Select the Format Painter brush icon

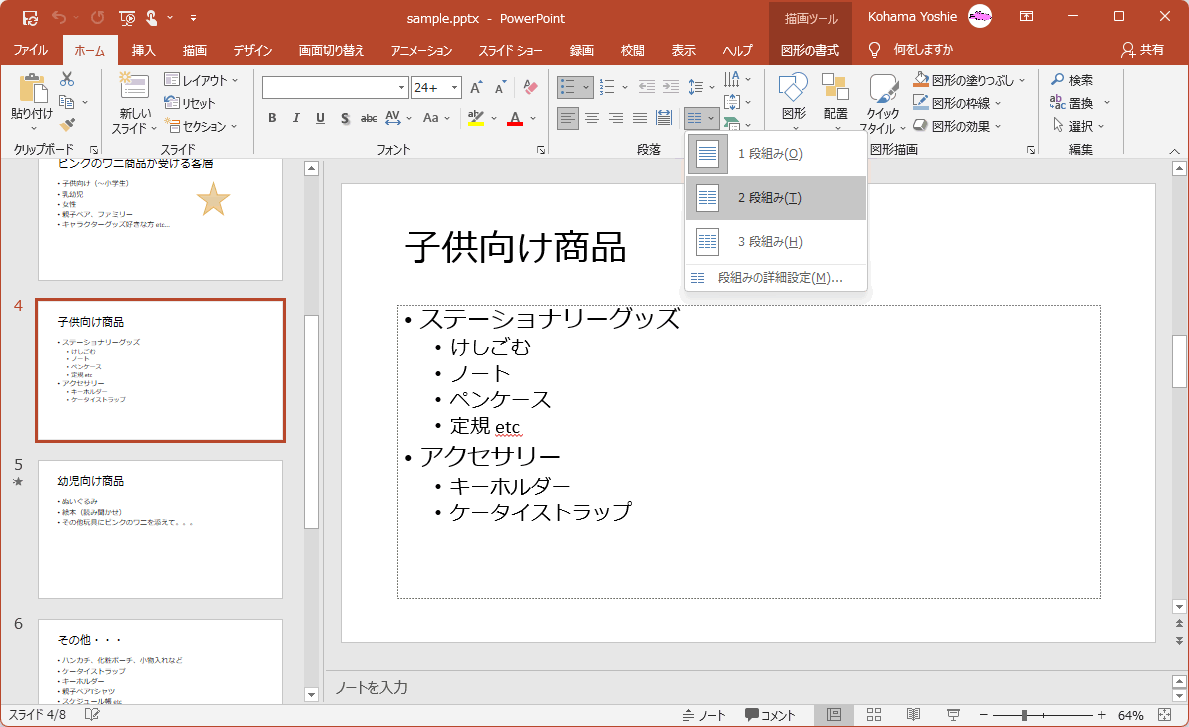tap(67, 125)
